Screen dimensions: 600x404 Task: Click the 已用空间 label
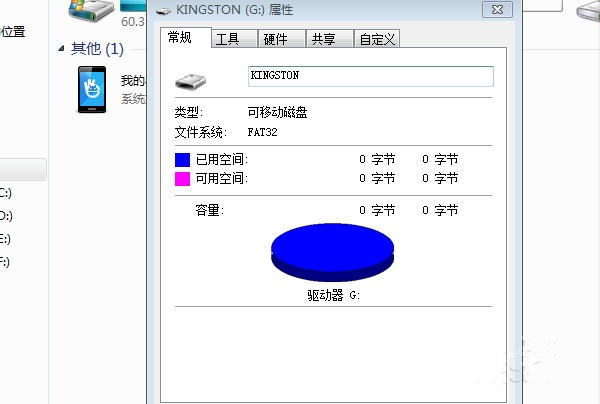(222, 160)
